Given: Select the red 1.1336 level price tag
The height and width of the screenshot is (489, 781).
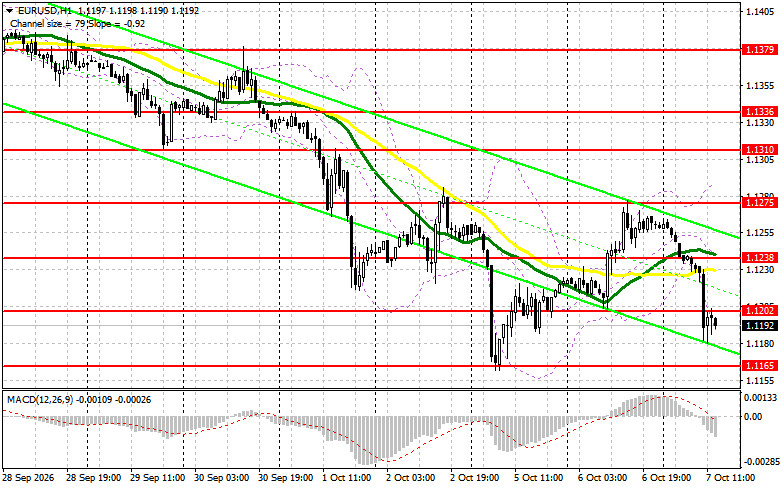Looking at the screenshot, I should [x=760, y=112].
